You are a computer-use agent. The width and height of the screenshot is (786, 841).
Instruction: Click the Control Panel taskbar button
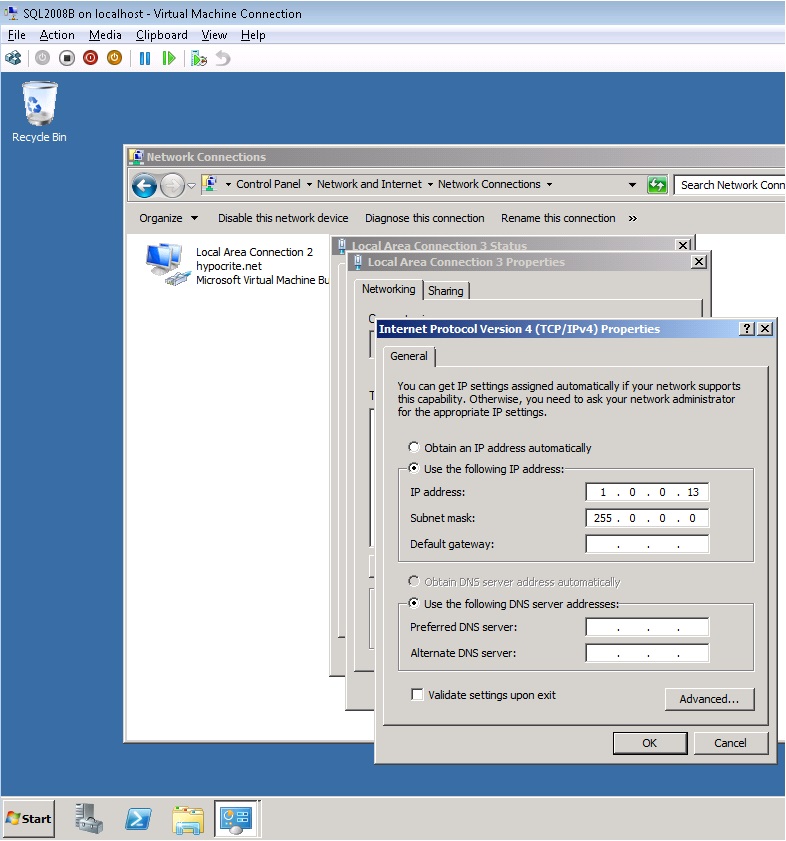237,819
